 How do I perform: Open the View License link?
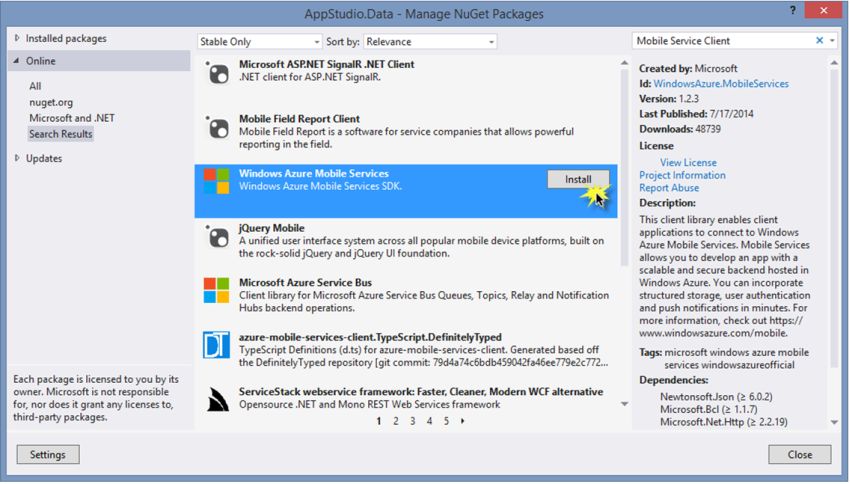688,162
